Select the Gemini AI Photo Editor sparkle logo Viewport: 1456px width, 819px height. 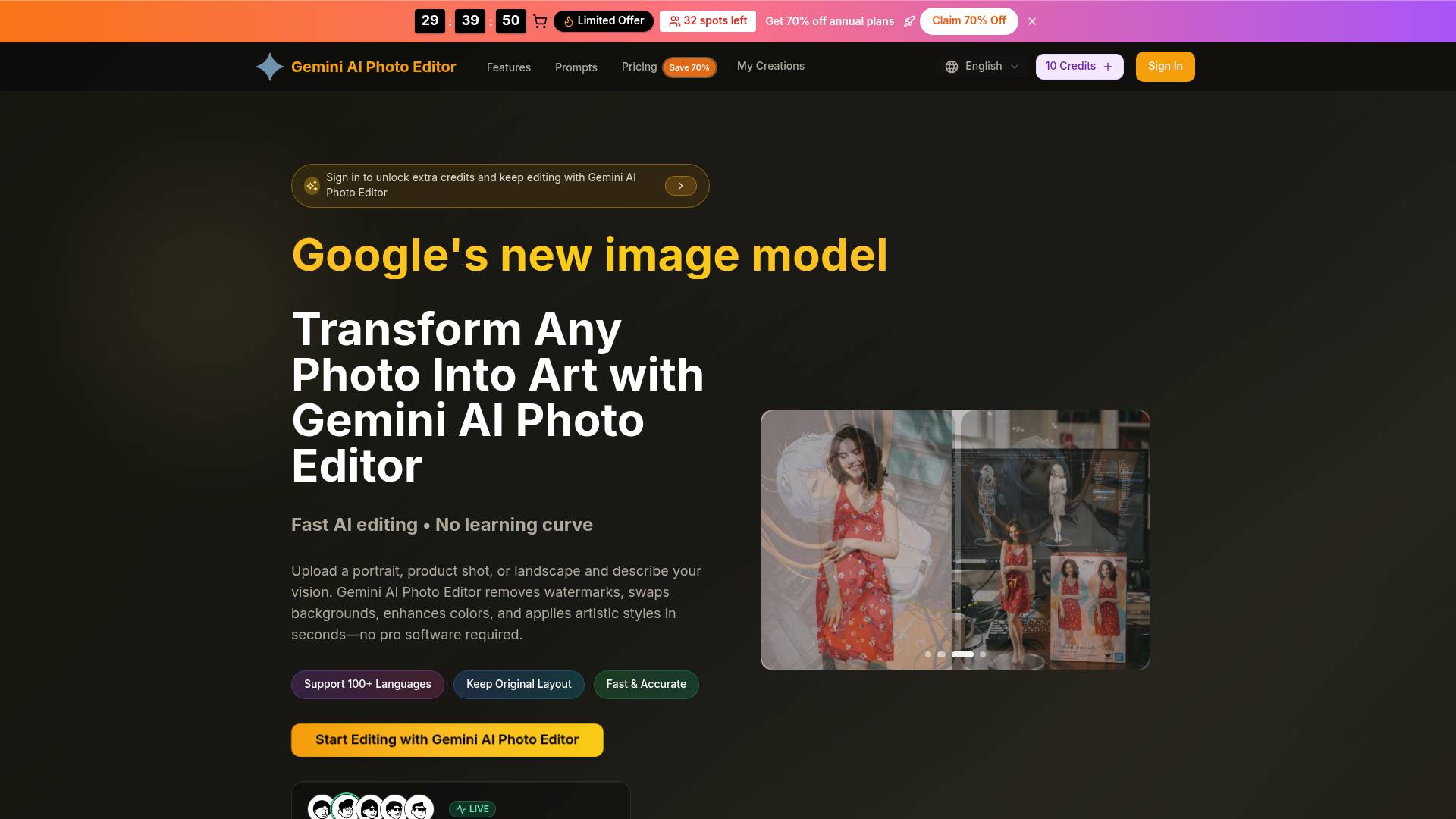(x=269, y=66)
